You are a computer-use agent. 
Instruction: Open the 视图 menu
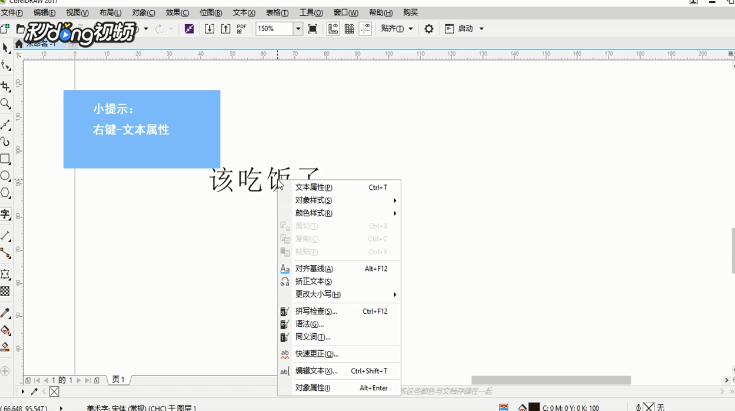point(77,13)
